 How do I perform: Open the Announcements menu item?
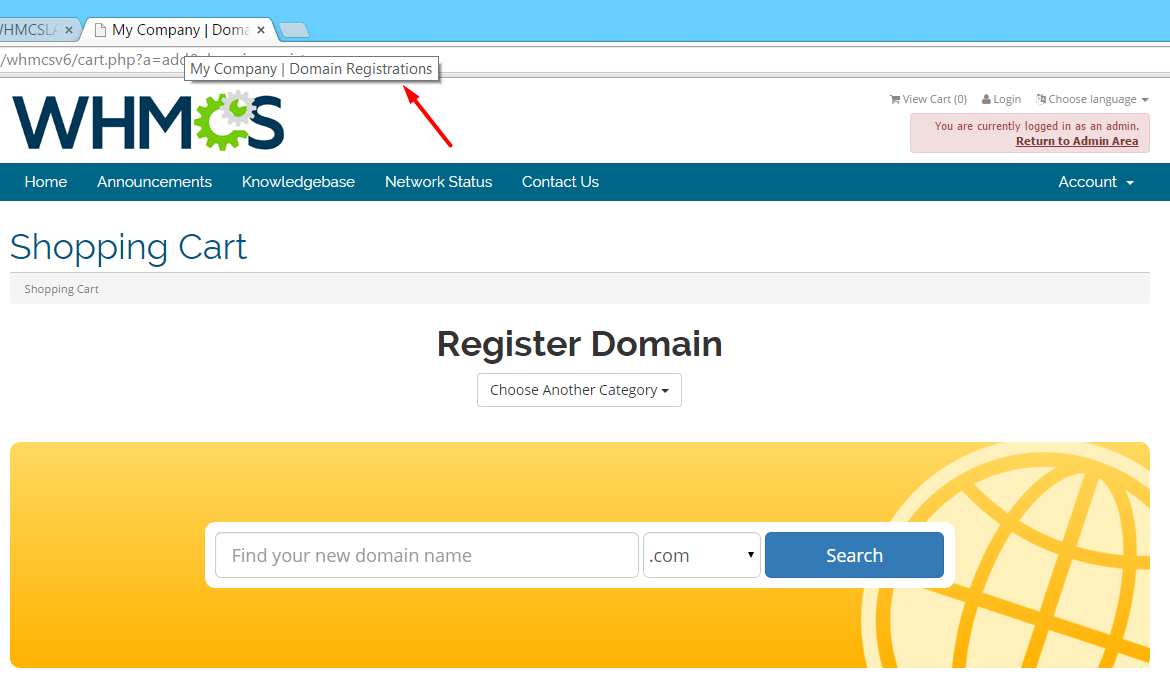[x=154, y=182]
